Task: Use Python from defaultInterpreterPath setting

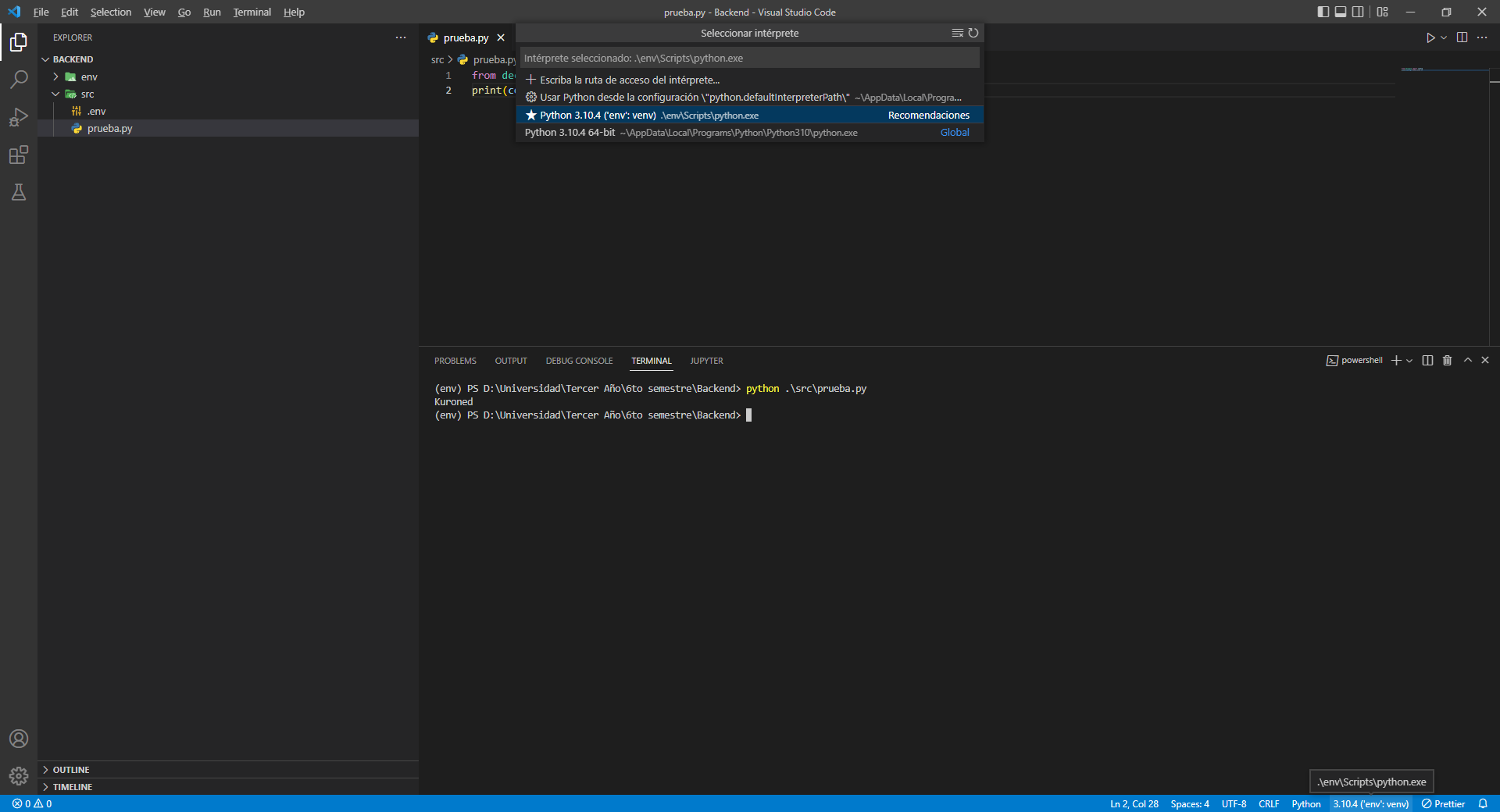Action: coord(749,97)
